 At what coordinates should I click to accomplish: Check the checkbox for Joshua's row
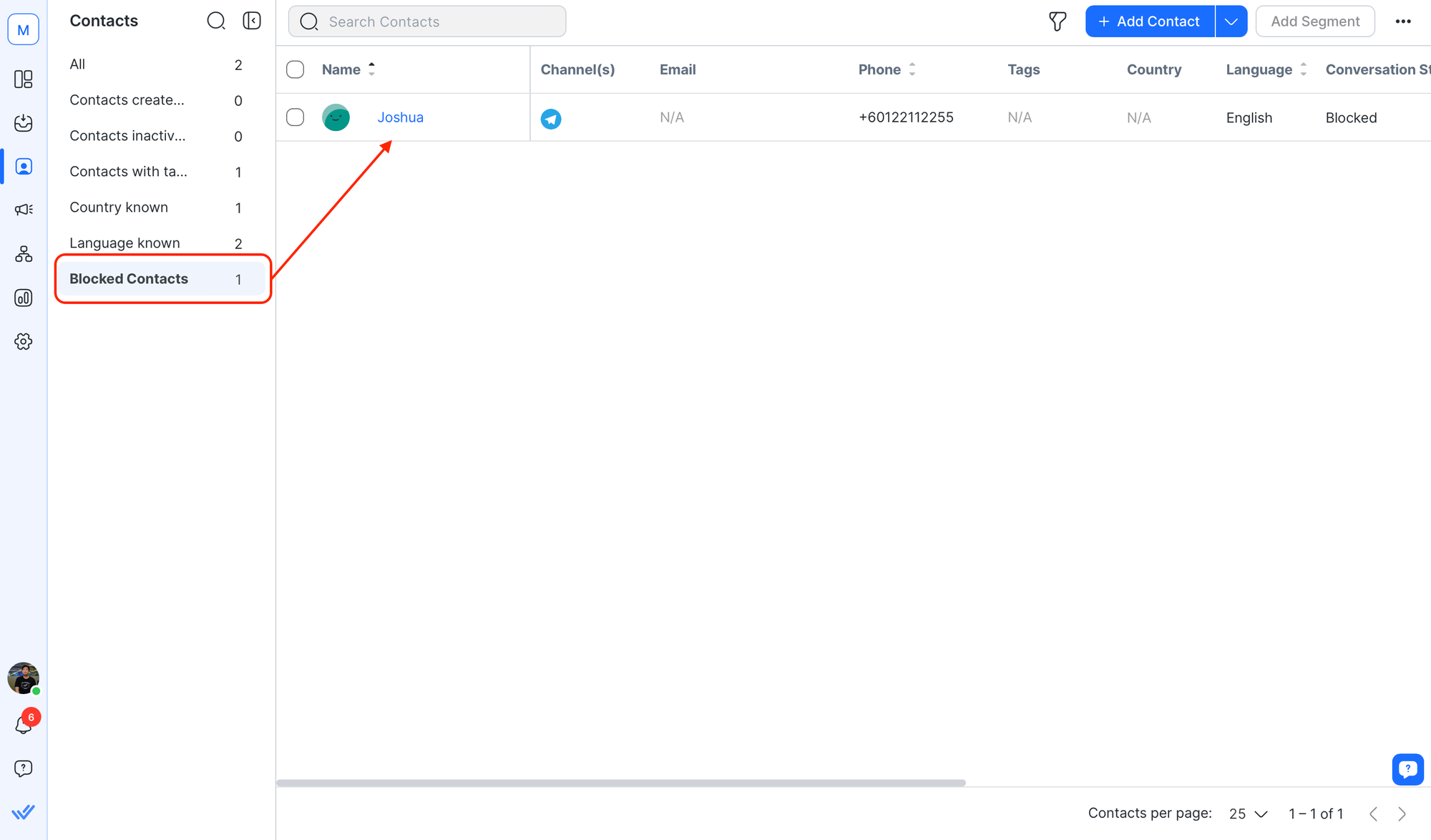coord(295,117)
